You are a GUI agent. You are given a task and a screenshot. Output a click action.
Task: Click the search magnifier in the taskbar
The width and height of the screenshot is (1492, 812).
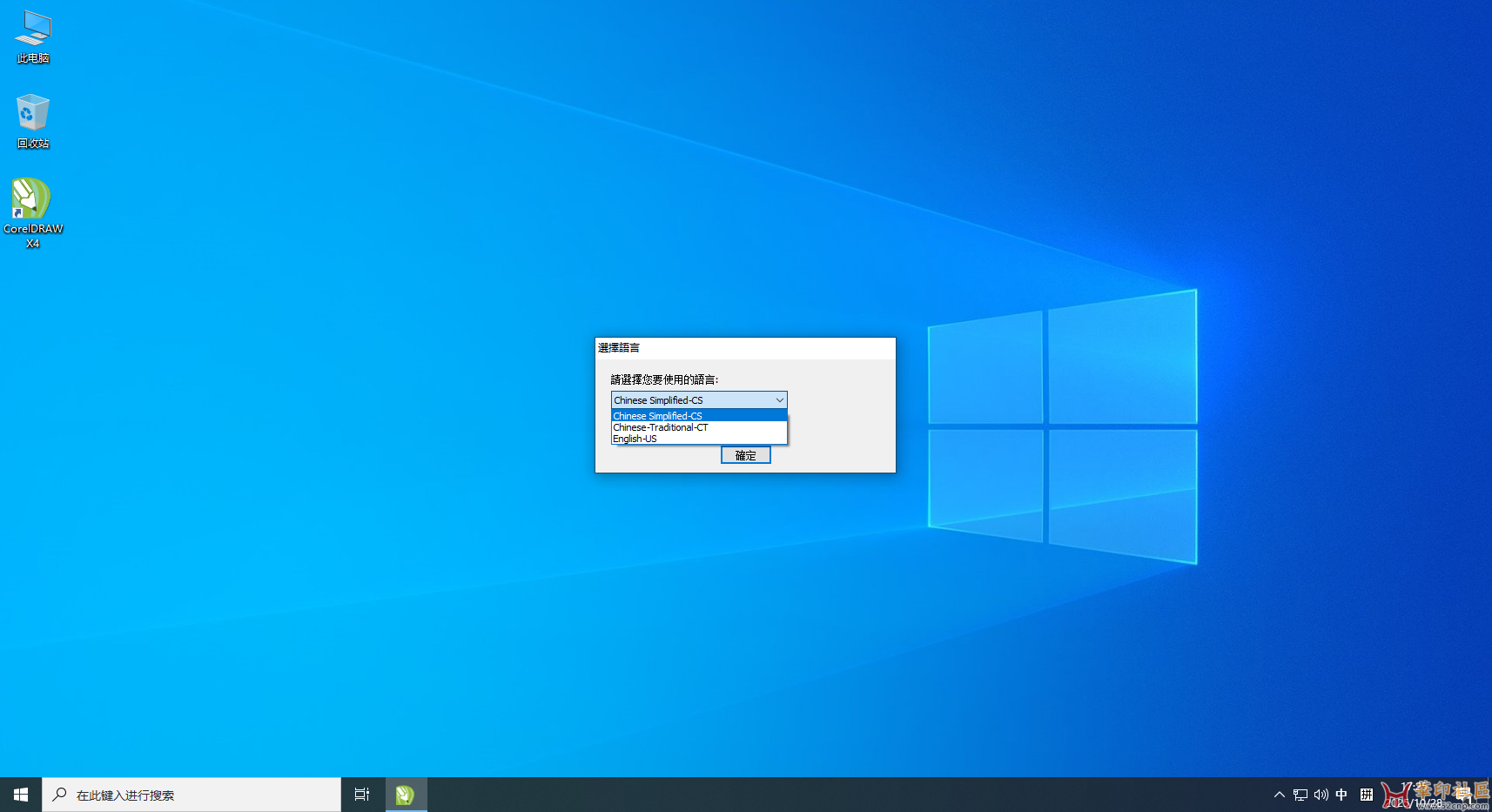[x=59, y=794]
